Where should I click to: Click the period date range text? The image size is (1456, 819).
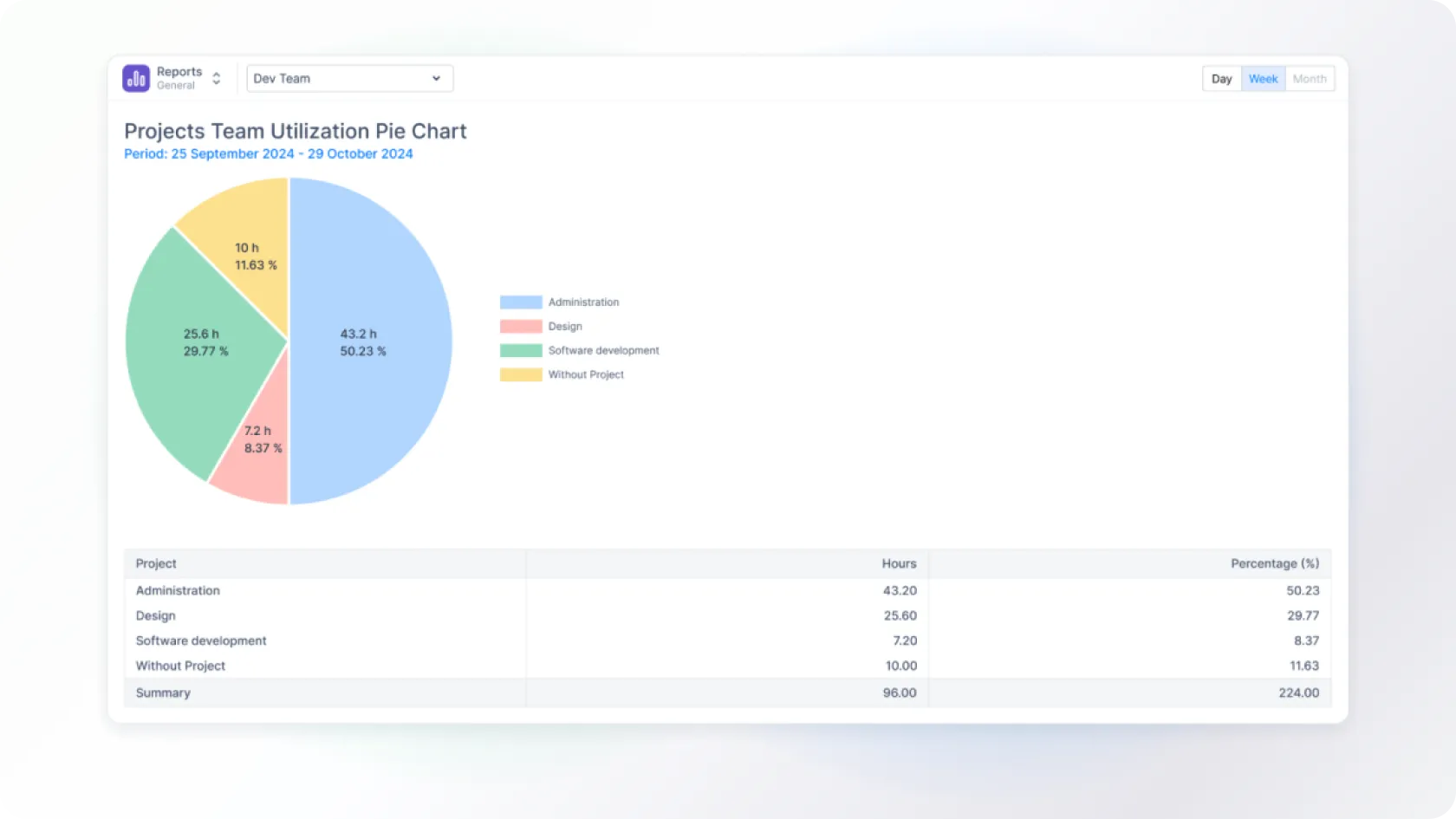[x=269, y=153]
